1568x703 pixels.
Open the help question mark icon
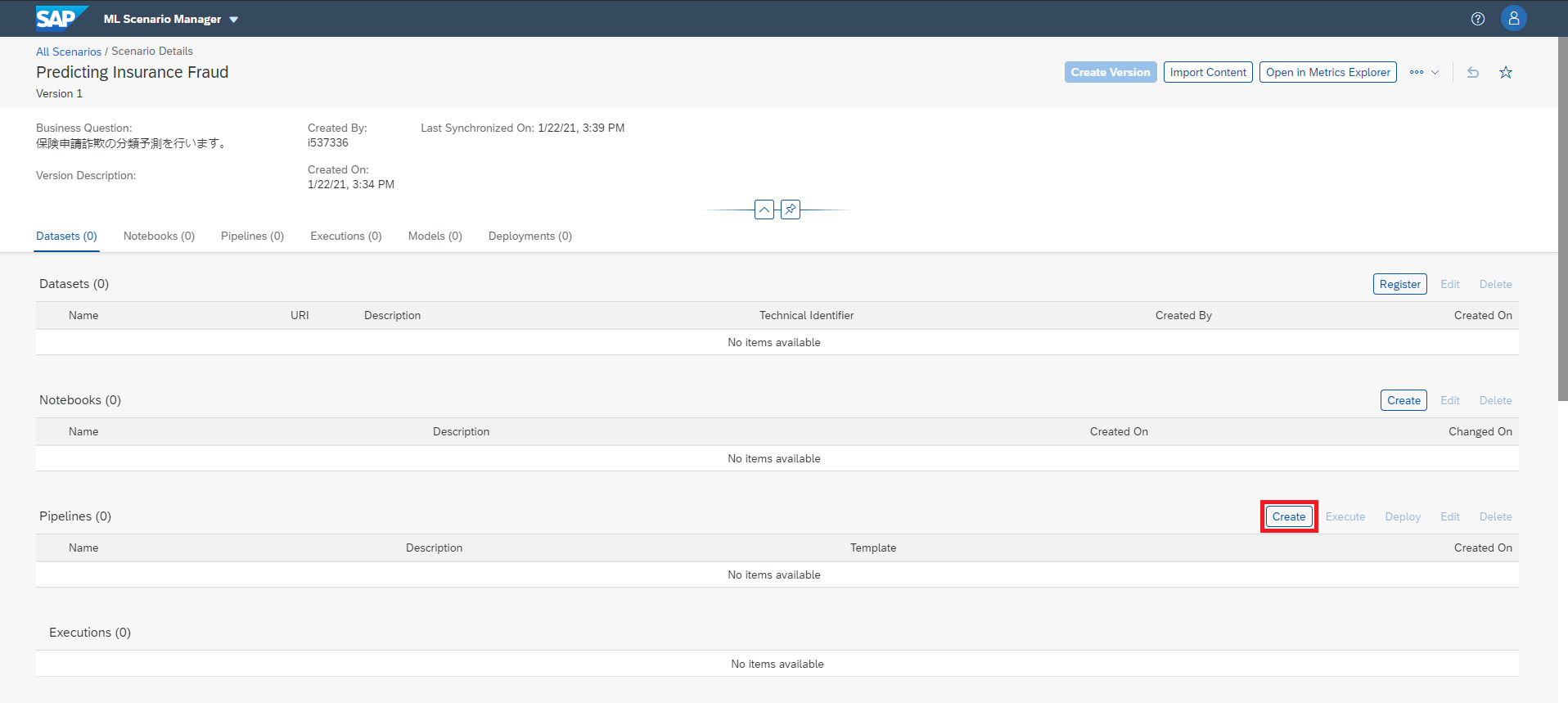click(1477, 19)
